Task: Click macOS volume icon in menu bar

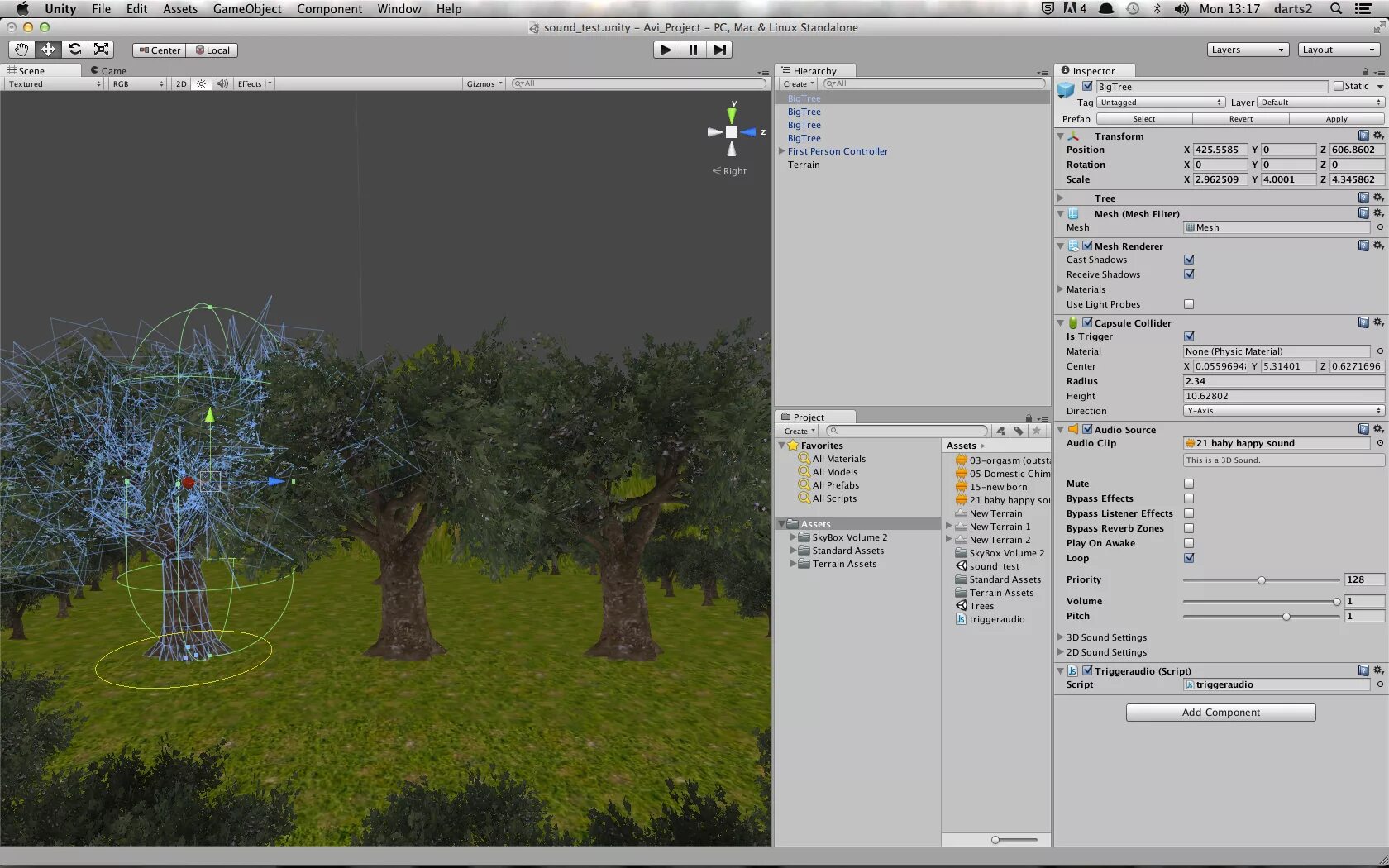Action: tap(1181, 9)
